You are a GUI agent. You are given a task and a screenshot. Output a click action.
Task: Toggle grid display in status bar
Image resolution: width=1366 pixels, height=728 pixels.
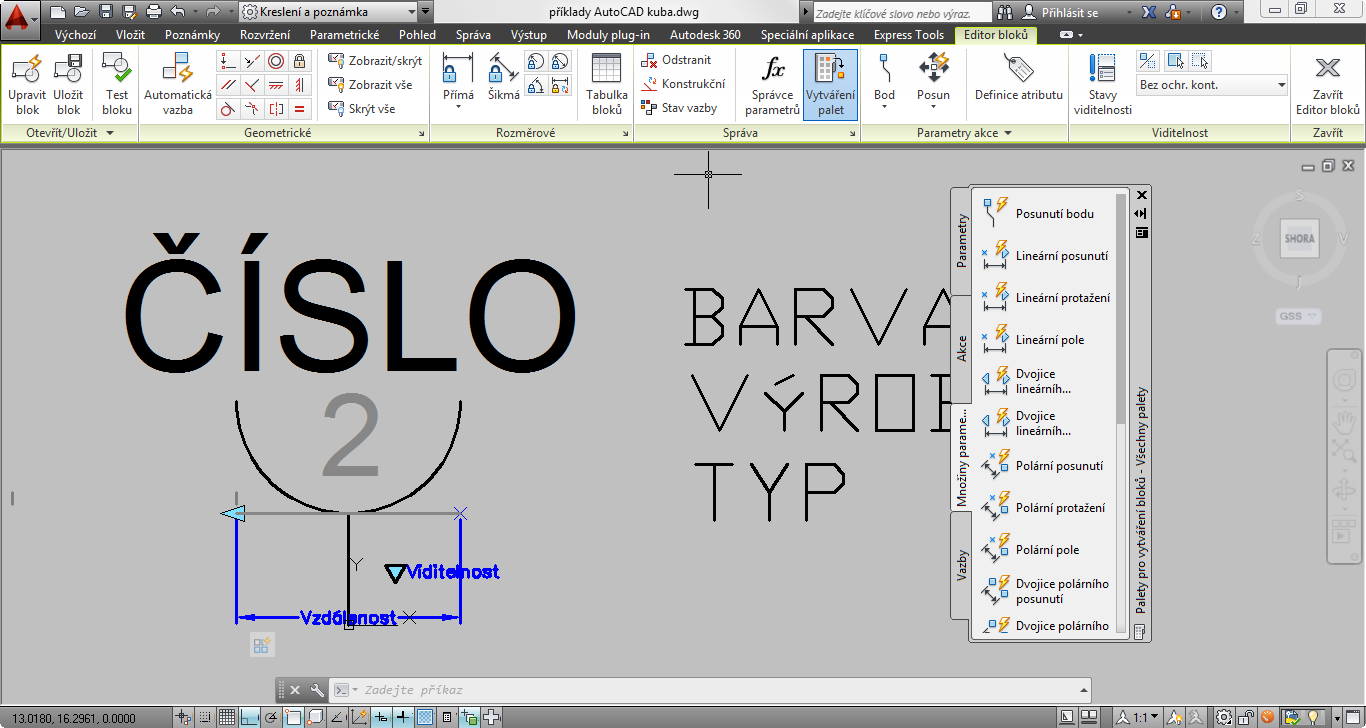227,717
